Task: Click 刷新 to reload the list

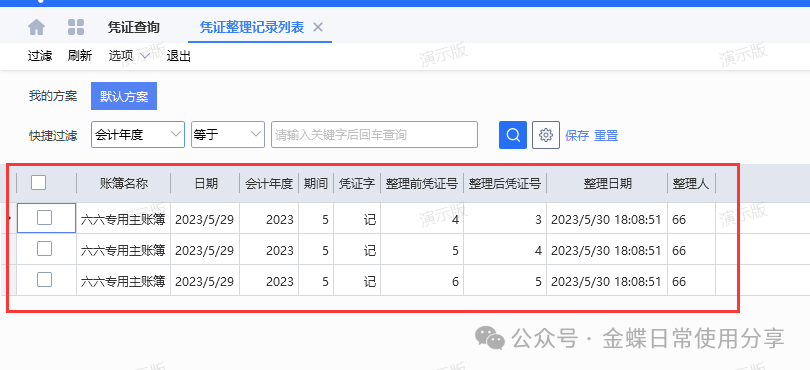Action: coord(80,56)
